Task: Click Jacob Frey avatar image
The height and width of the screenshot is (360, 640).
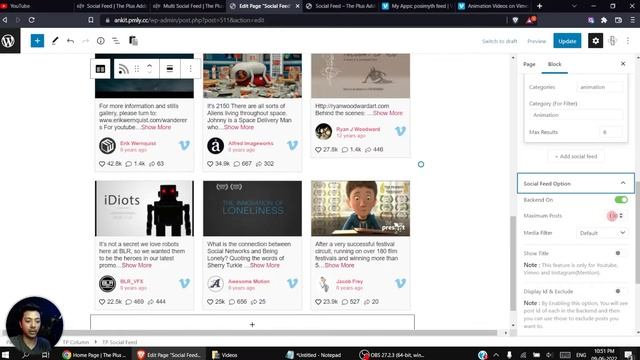Action: tap(324, 284)
